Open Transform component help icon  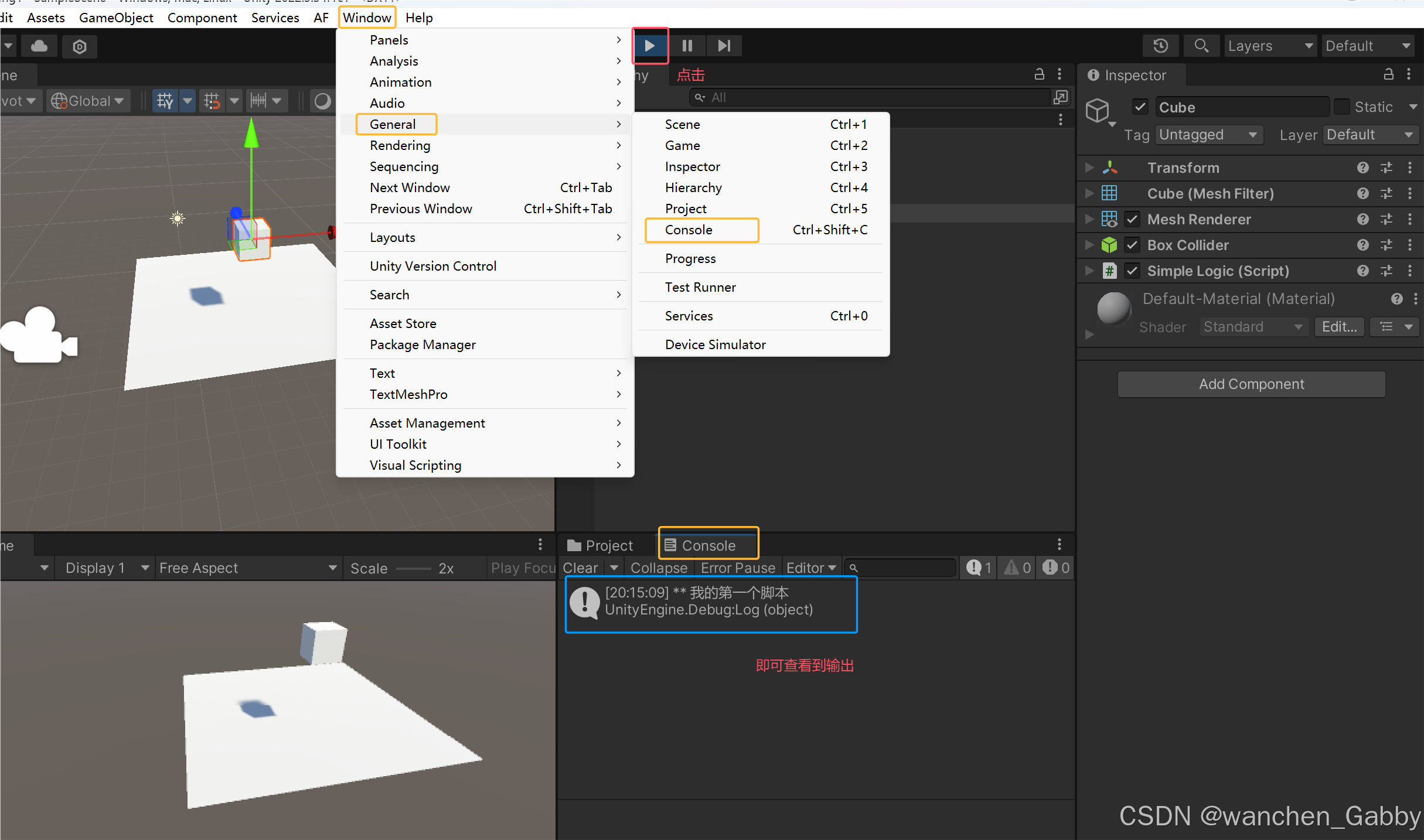click(1362, 168)
